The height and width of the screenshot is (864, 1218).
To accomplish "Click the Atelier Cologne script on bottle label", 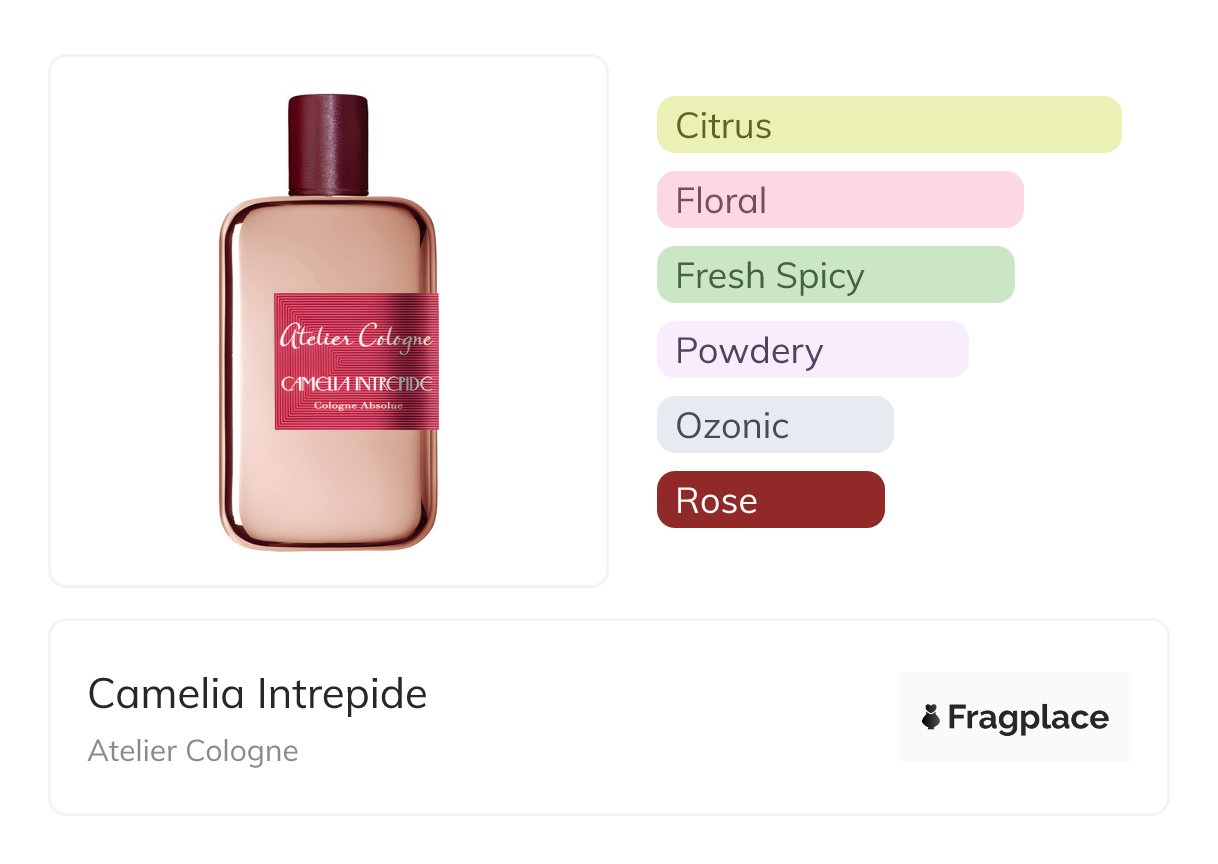I will [356, 337].
